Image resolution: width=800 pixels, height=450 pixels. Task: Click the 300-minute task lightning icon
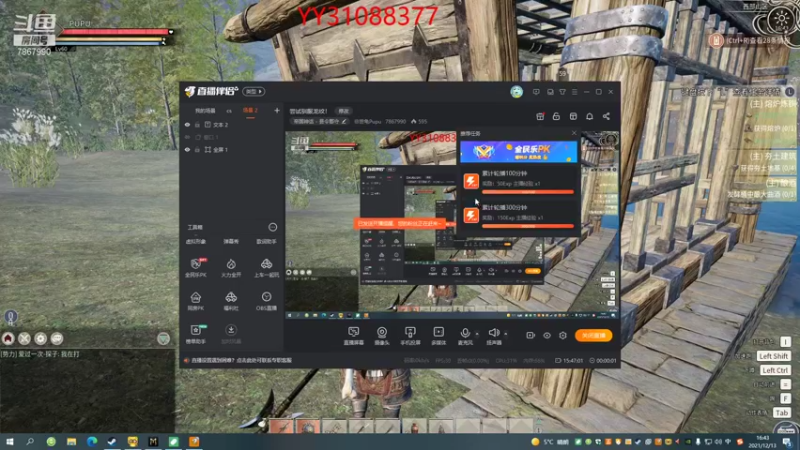pyautogui.click(x=471, y=215)
